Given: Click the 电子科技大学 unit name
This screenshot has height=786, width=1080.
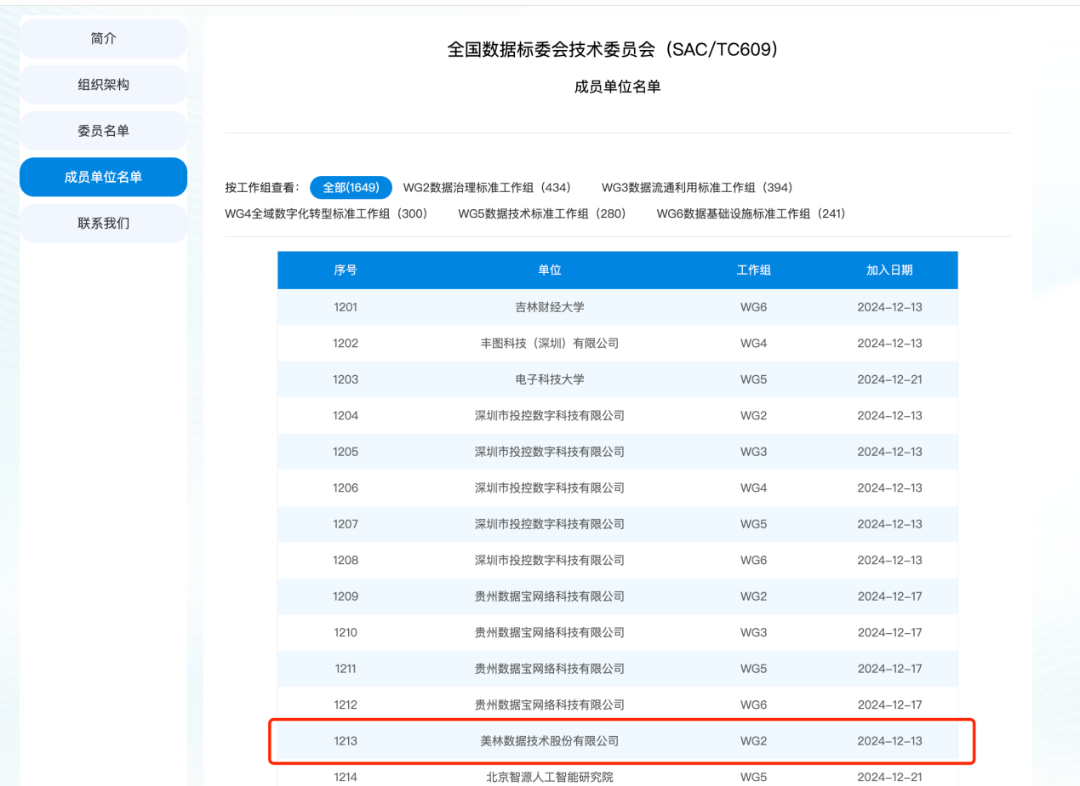Looking at the screenshot, I should click(x=549, y=379).
